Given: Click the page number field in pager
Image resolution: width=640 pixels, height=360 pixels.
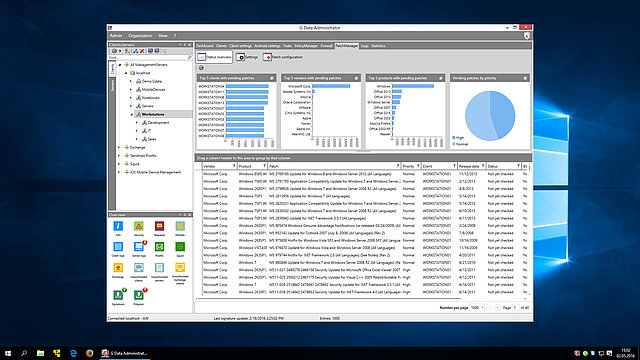Looking at the screenshot, I should click(516, 307).
